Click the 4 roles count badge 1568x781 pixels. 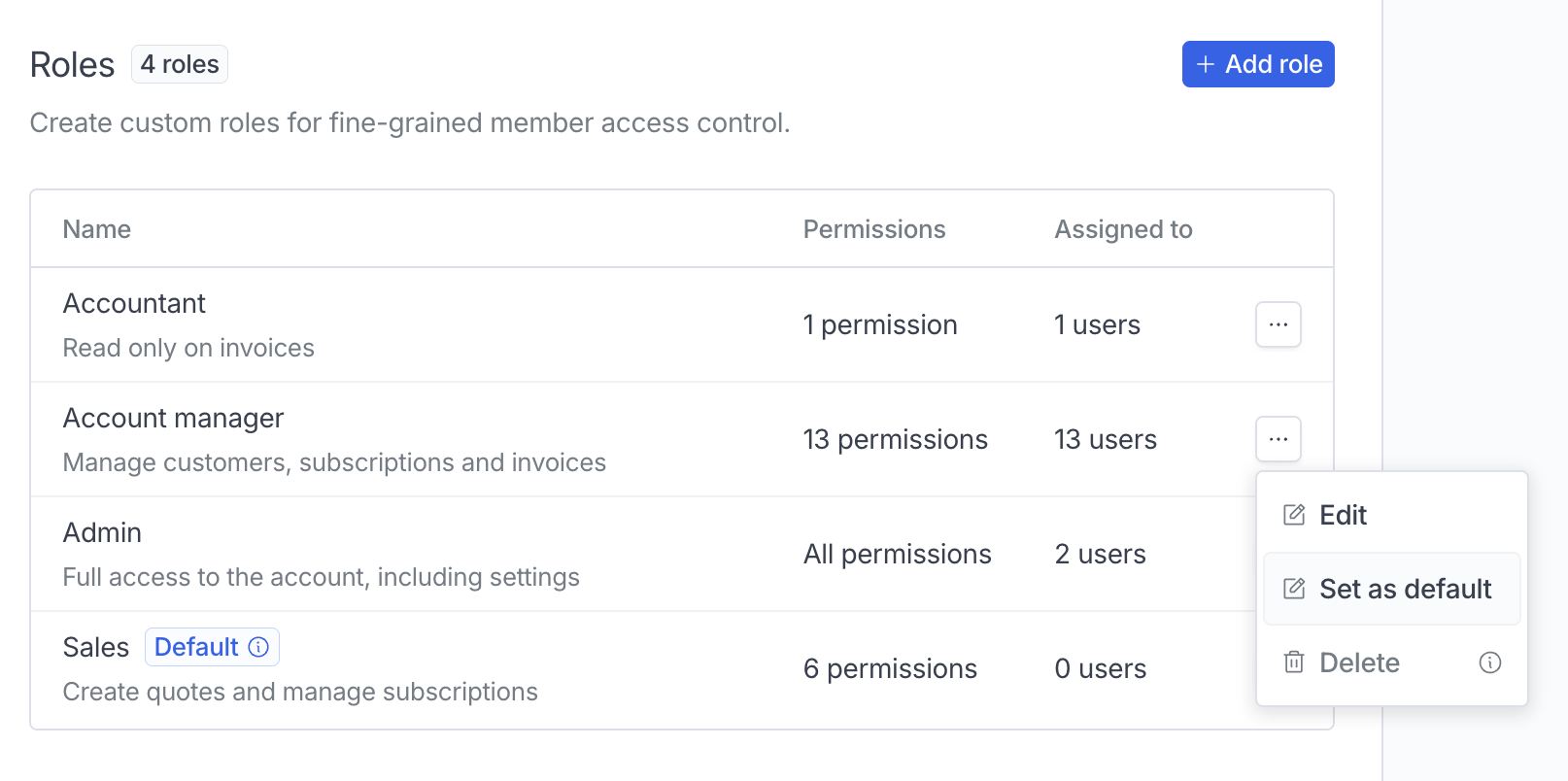180,64
